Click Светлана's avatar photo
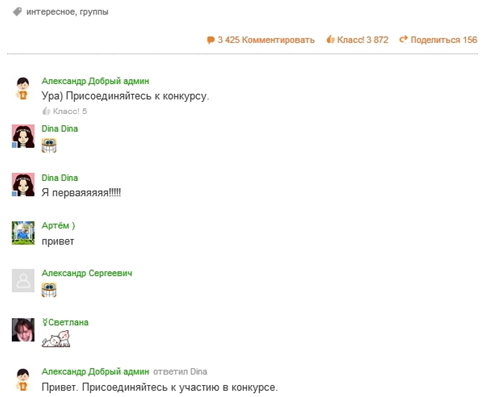Image resolution: width=482 pixels, height=397 pixels. (x=23, y=330)
